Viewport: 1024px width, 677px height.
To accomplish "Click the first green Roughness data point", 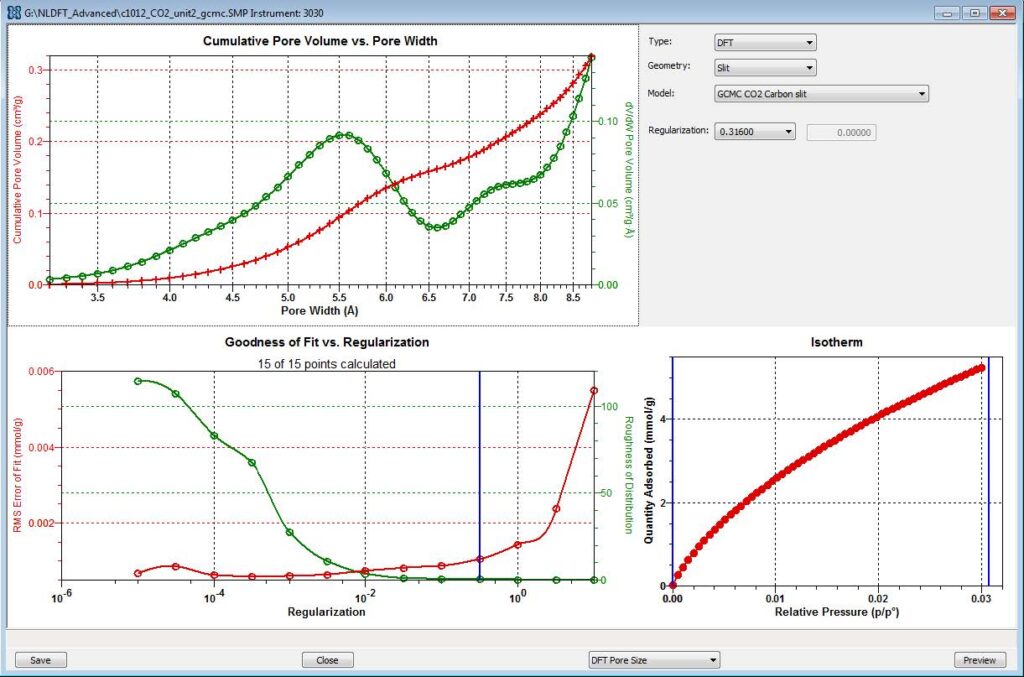I will point(138,381).
